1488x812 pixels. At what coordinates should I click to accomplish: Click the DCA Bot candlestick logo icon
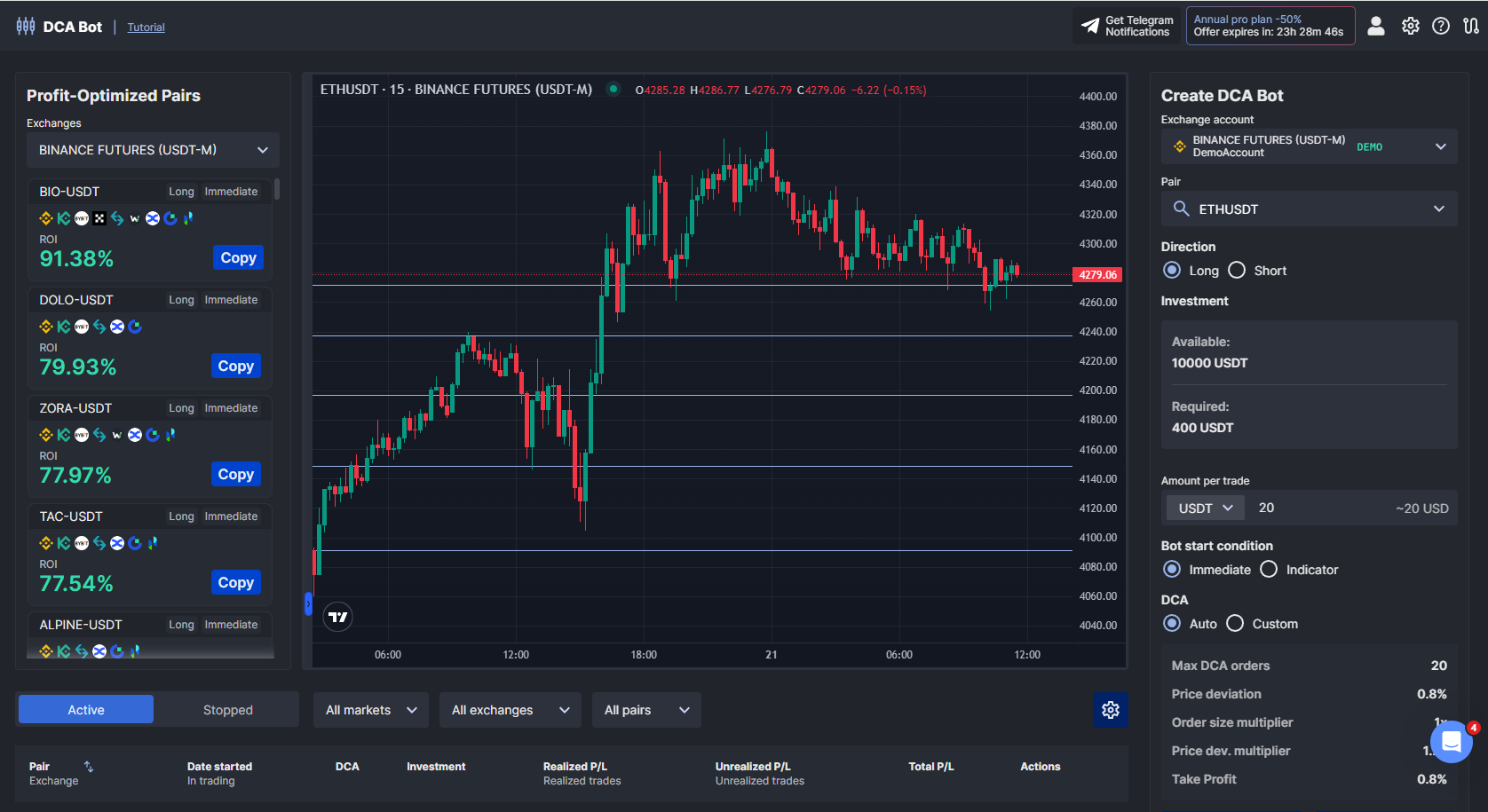[x=26, y=27]
